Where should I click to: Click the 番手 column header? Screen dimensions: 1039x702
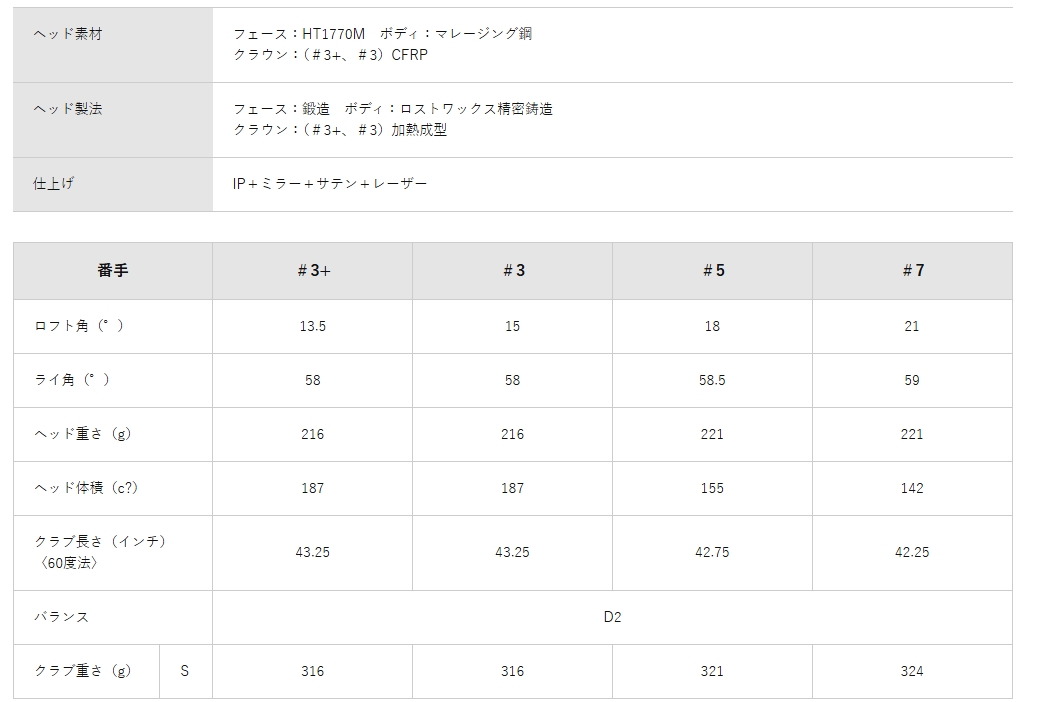(x=113, y=270)
